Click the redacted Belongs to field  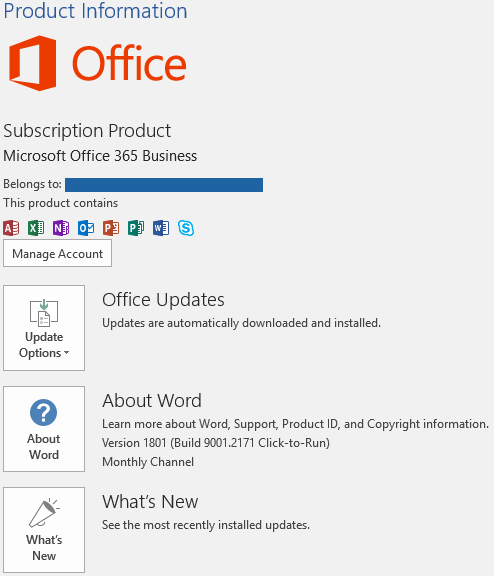[164, 185]
